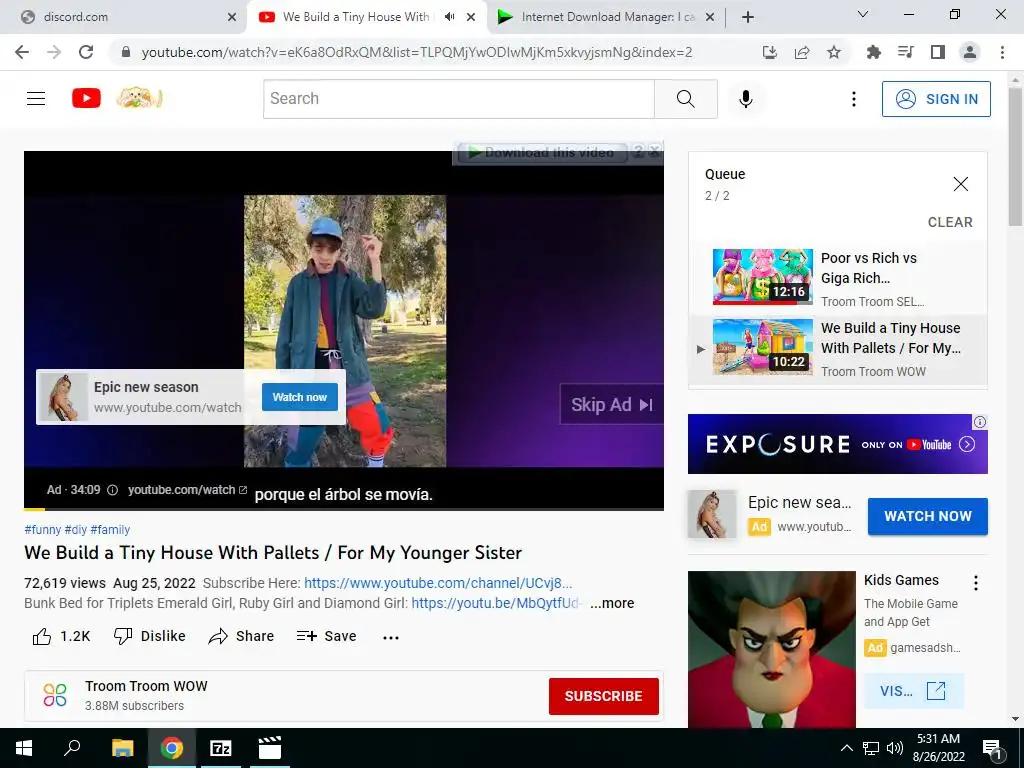This screenshot has width=1024, height=768.
Task: Search with voice via microphone icon
Action: point(746,99)
